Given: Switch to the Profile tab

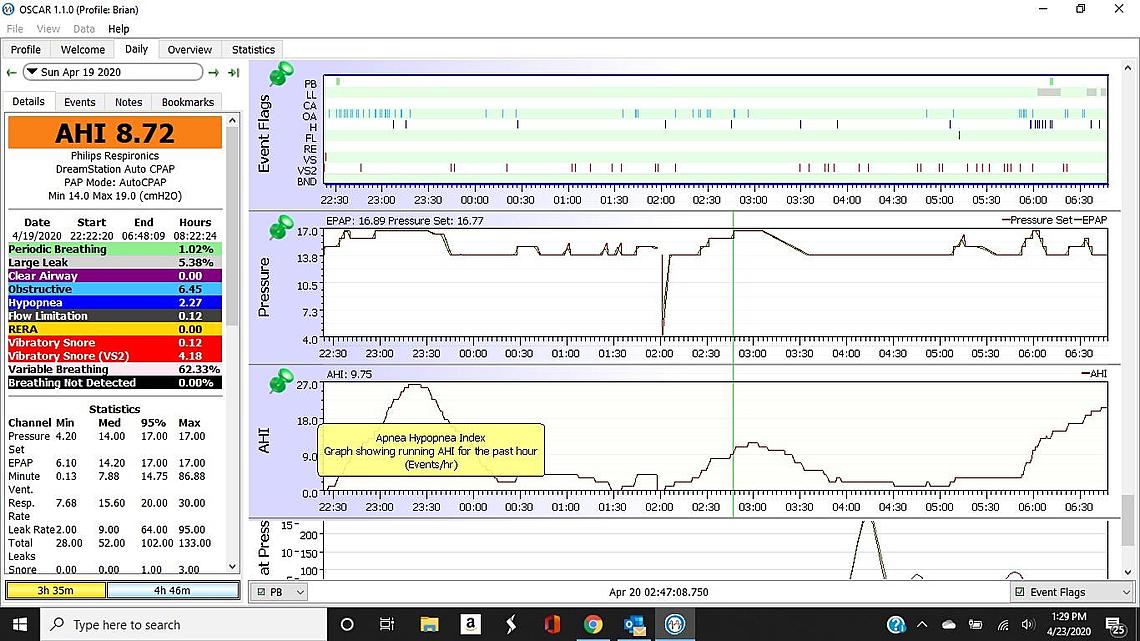Looking at the screenshot, I should point(25,49).
